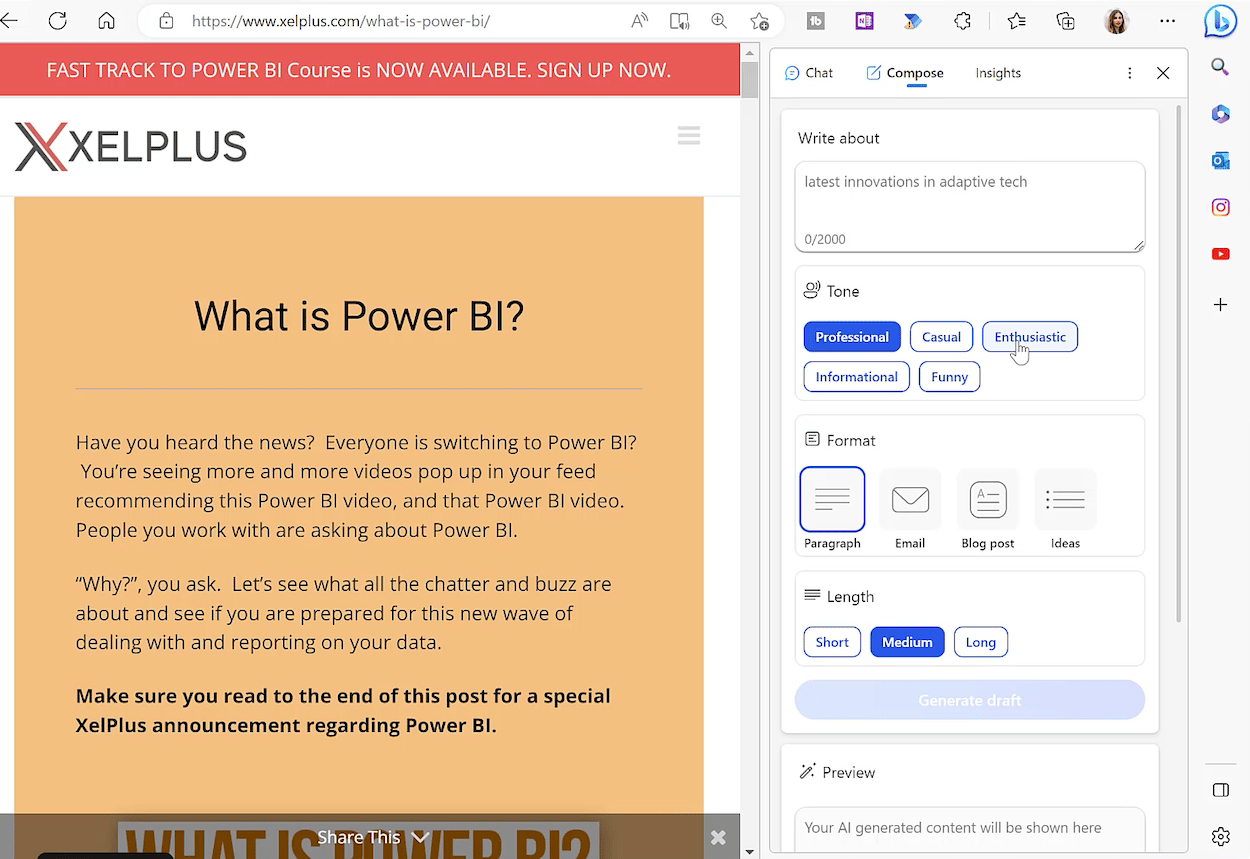Click the webpage scrollbar down arrow
The height and width of the screenshot is (859, 1250).
pyautogui.click(x=750, y=850)
